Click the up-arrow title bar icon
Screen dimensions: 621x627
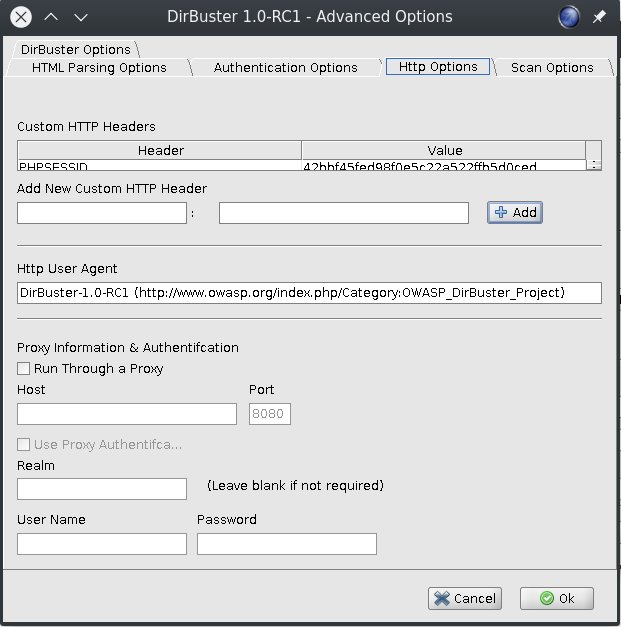pos(51,17)
